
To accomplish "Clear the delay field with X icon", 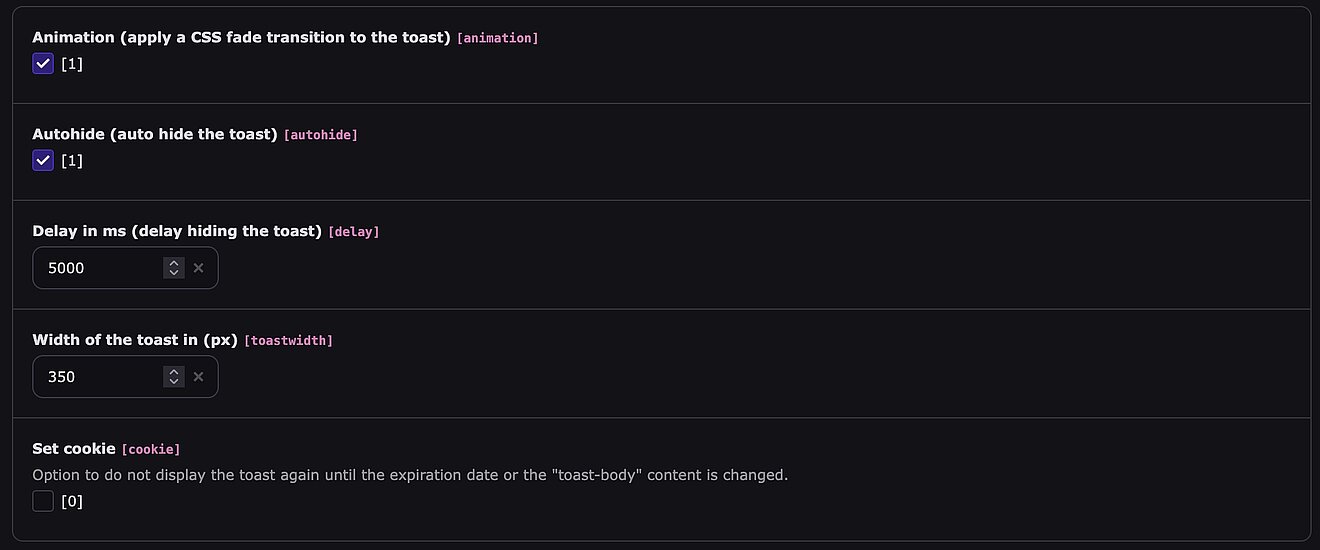I will (198, 268).
